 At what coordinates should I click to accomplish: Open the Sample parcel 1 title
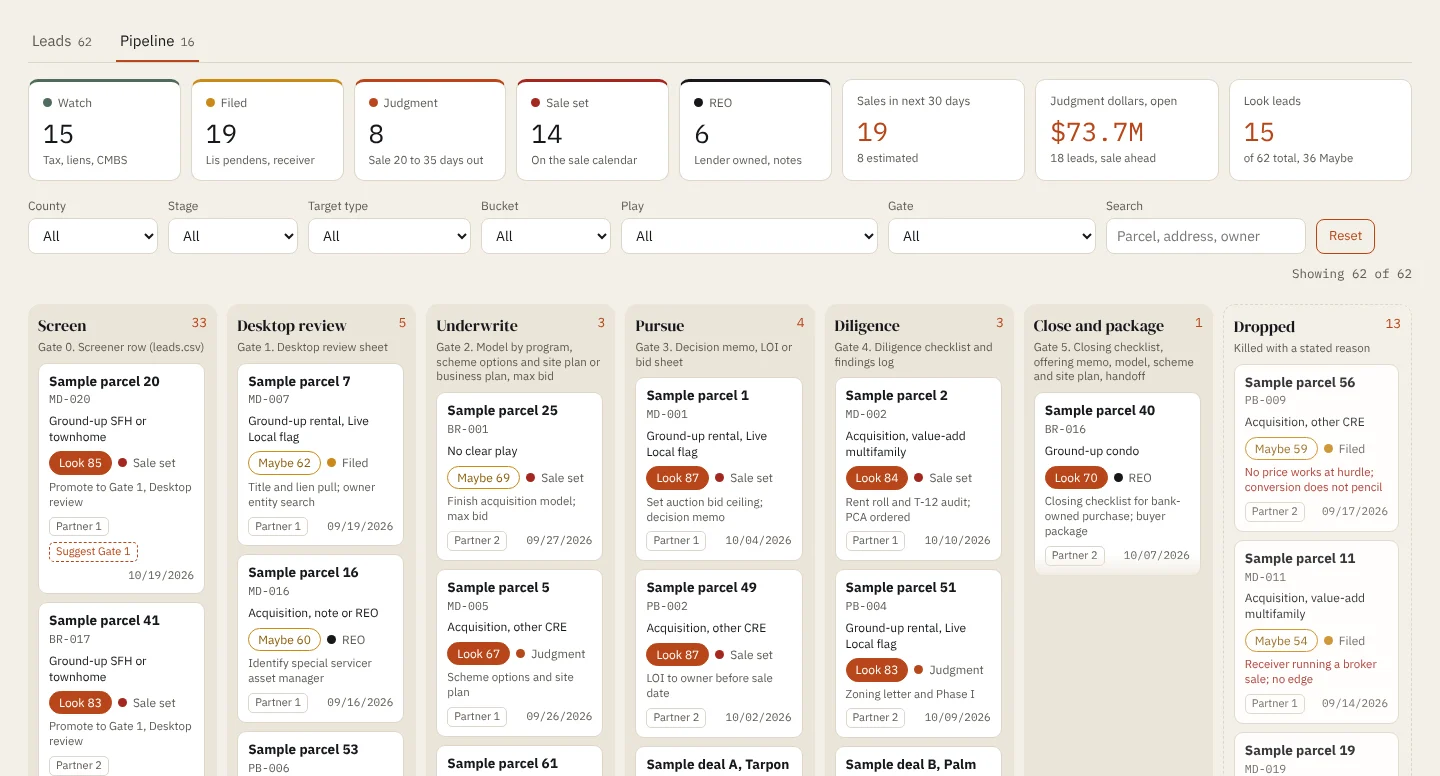pos(697,395)
